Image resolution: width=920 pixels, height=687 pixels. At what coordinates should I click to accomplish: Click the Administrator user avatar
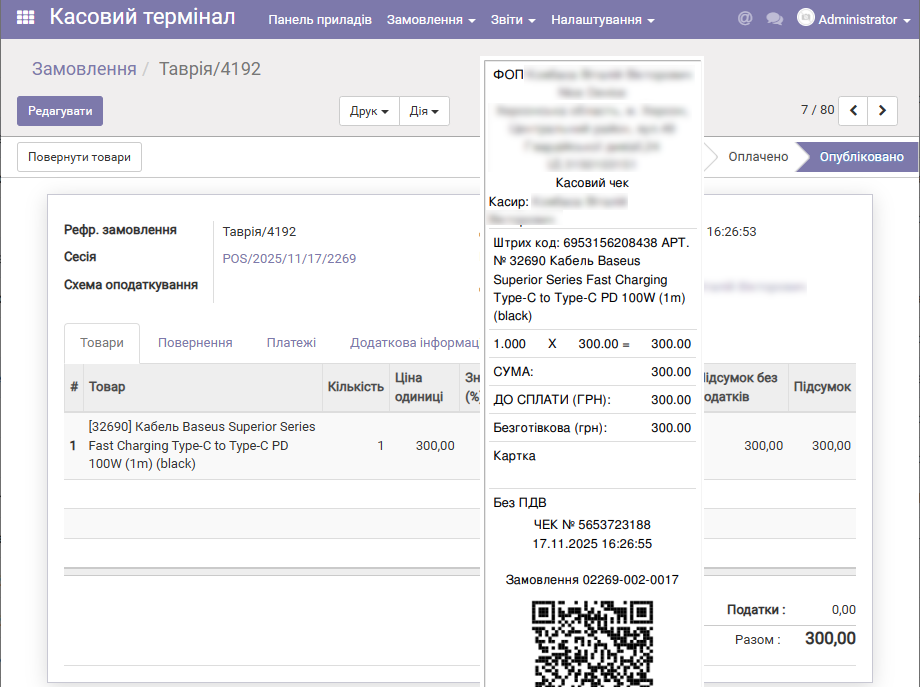(x=805, y=18)
